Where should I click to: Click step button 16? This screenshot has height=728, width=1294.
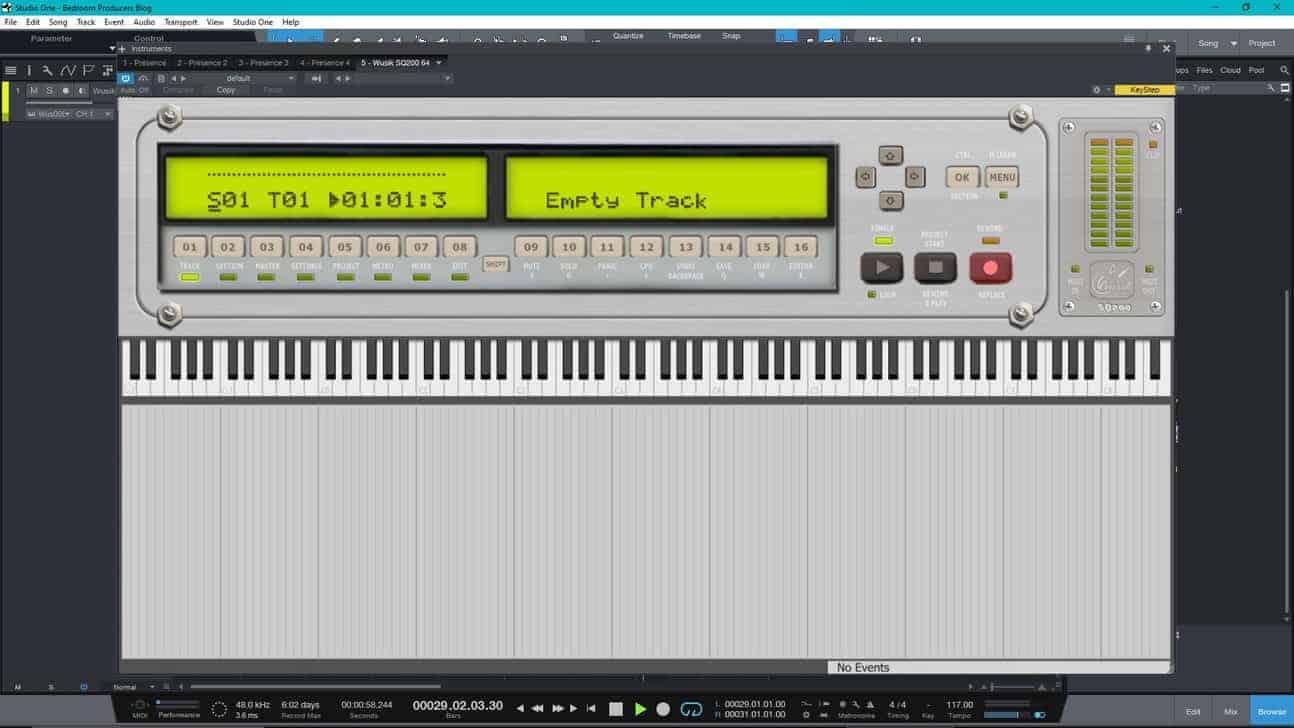(800, 247)
